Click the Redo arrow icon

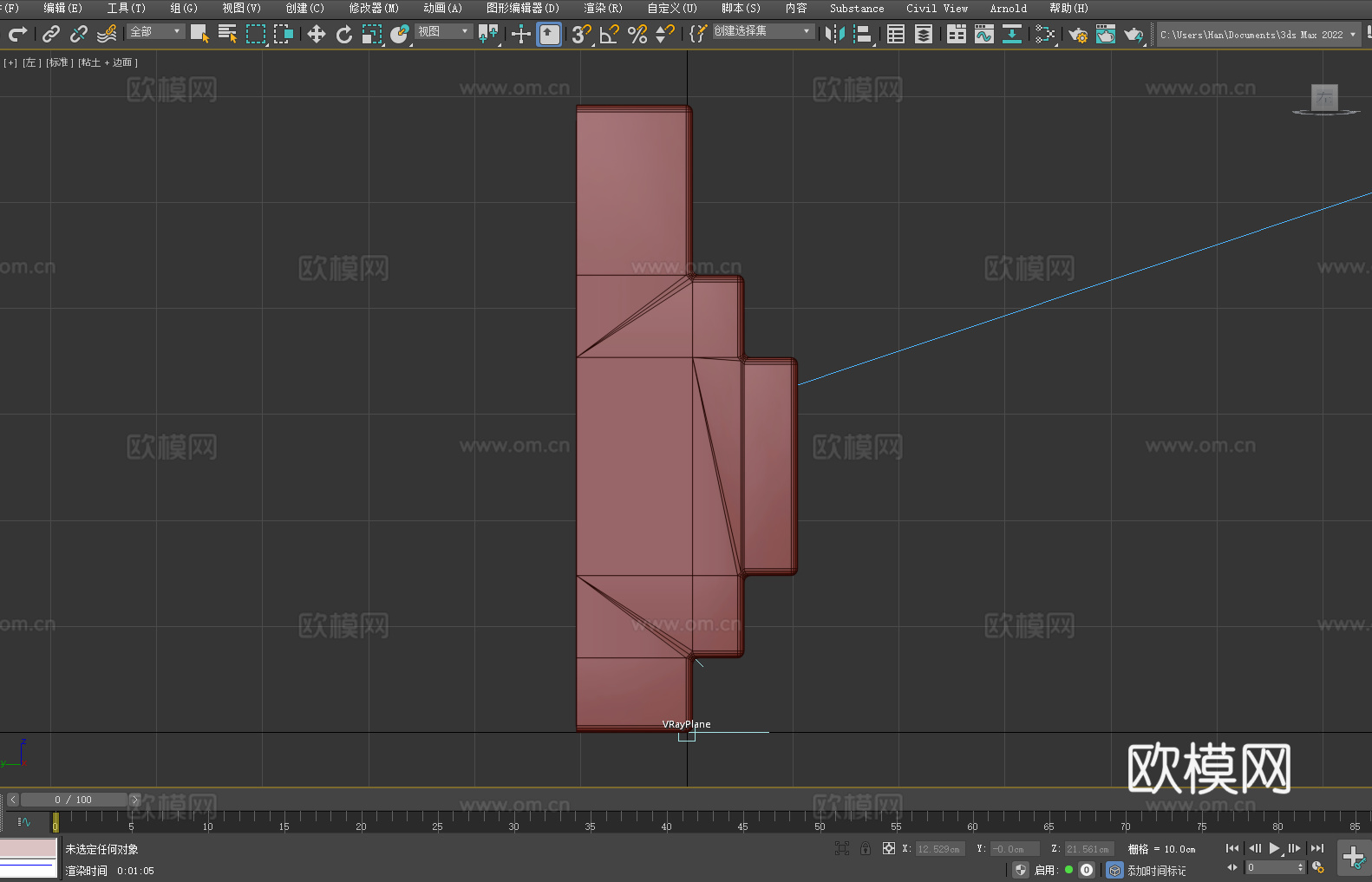pyautogui.click(x=17, y=34)
